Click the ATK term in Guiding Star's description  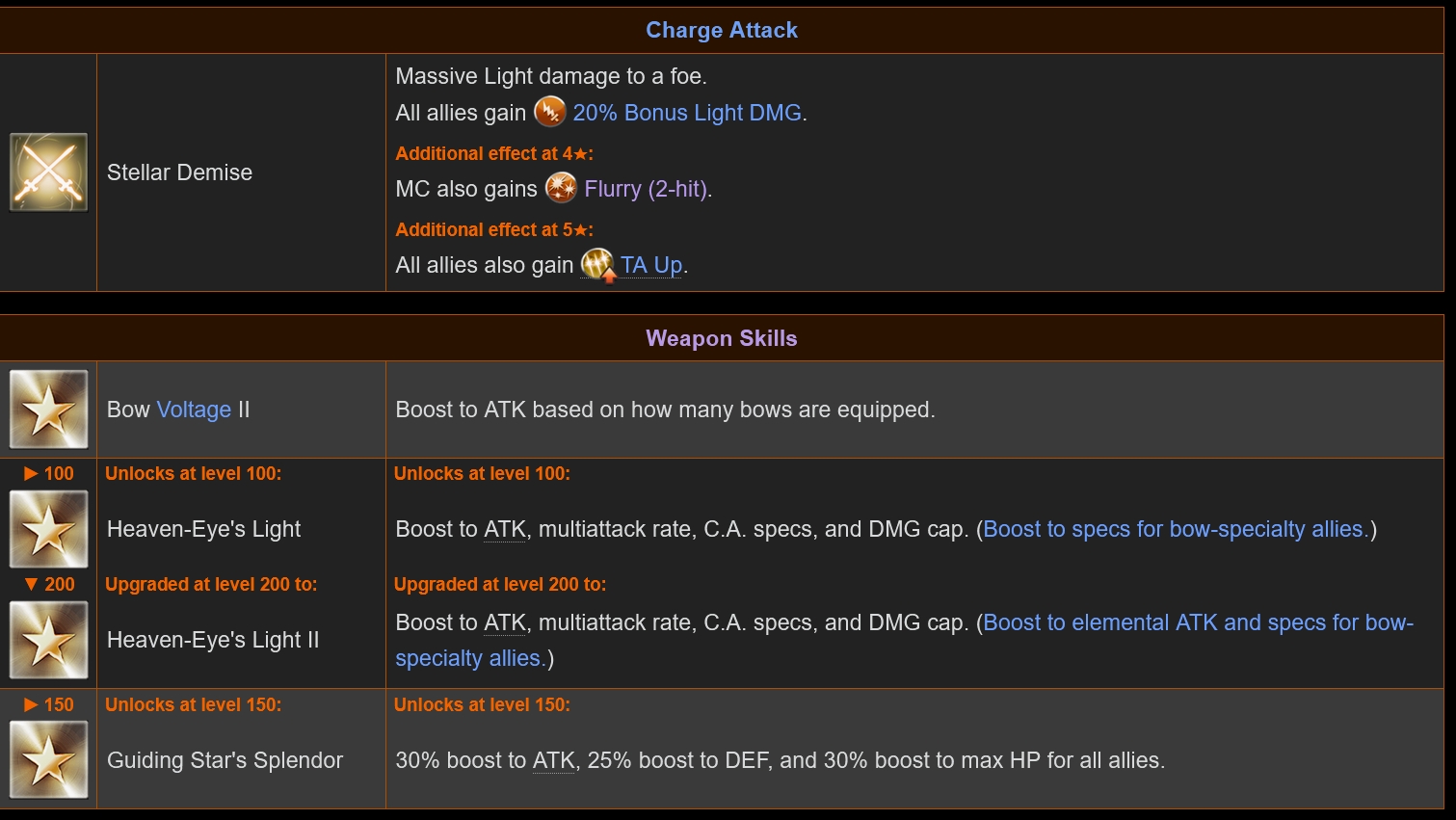[x=554, y=760]
